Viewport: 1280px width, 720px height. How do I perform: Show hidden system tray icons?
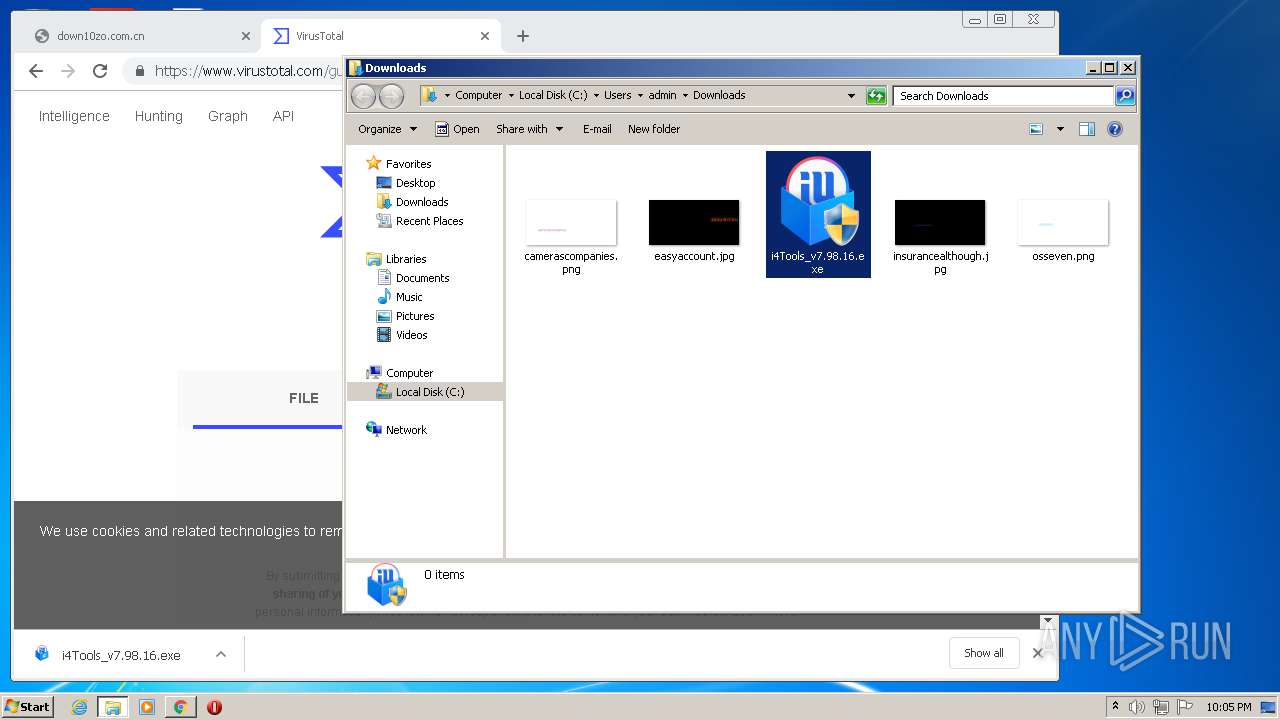tap(1115, 707)
